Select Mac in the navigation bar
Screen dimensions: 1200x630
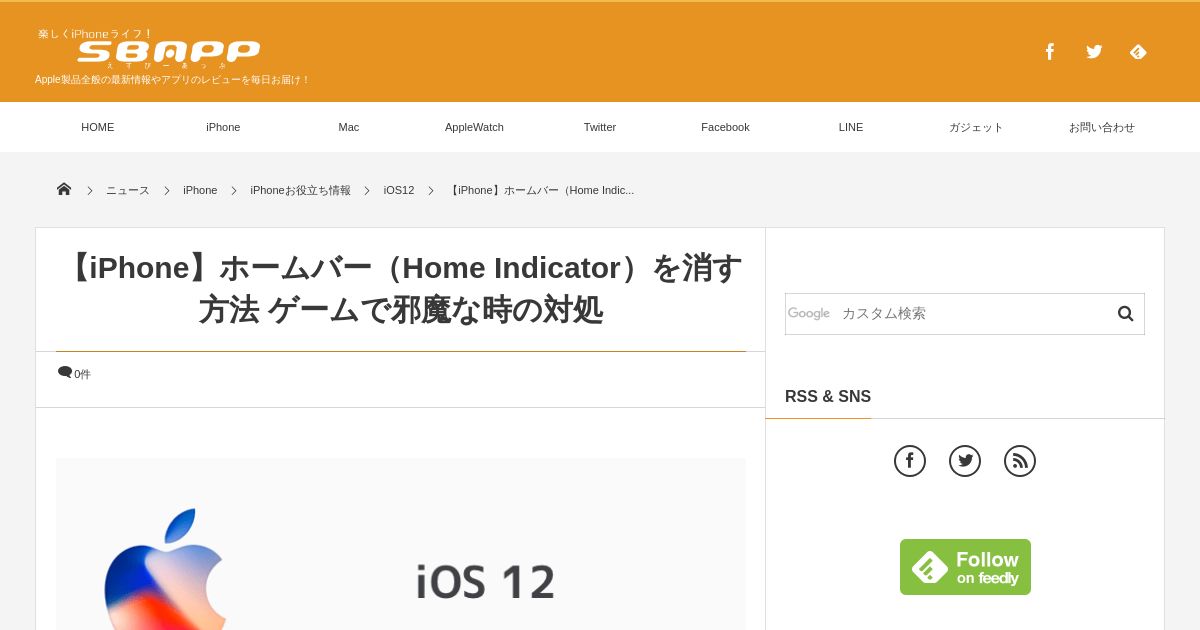(x=349, y=127)
